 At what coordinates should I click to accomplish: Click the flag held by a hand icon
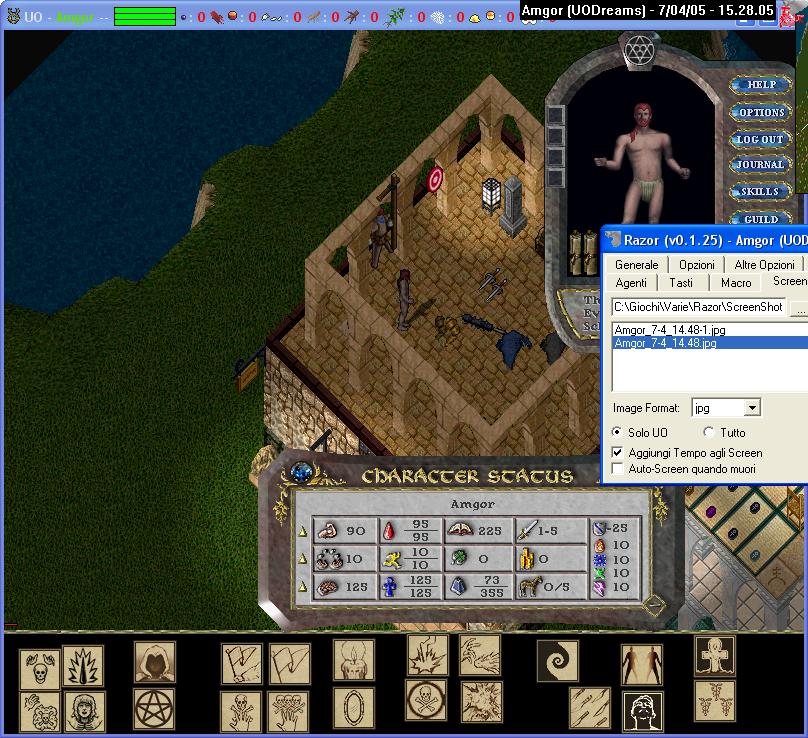pyautogui.click(x=242, y=664)
